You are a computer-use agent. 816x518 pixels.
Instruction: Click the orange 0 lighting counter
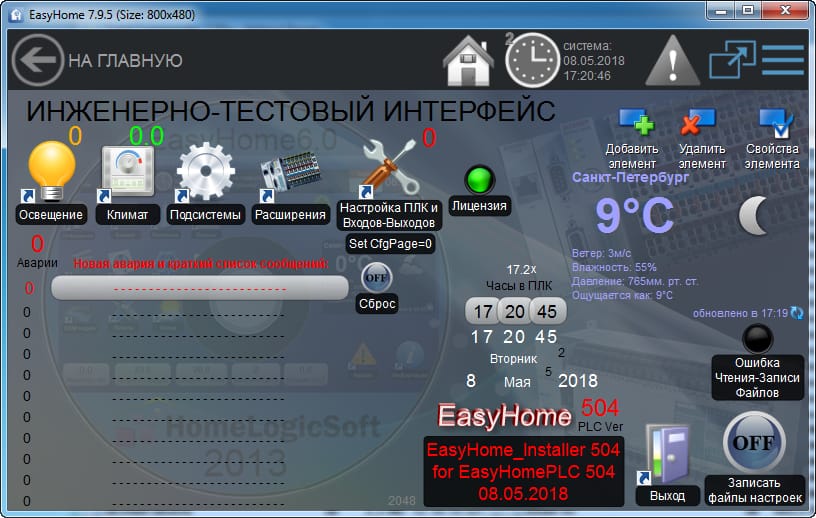[75, 136]
